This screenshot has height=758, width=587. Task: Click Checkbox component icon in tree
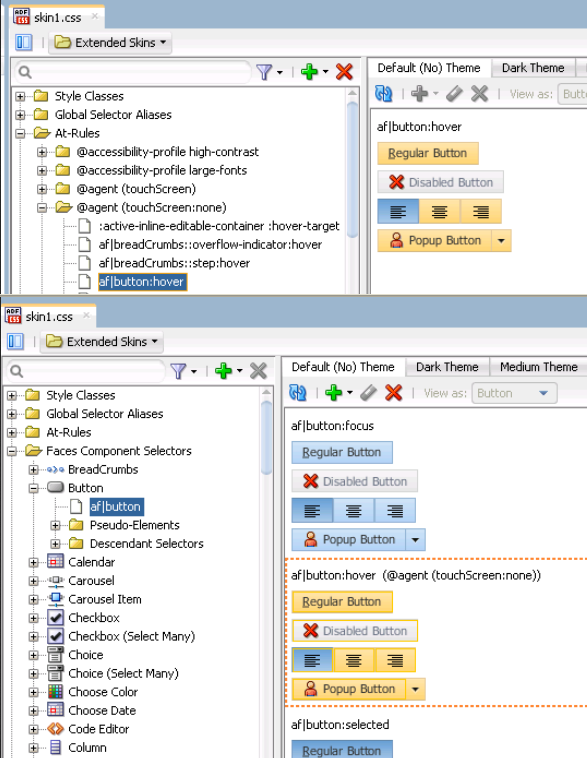pos(56,617)
